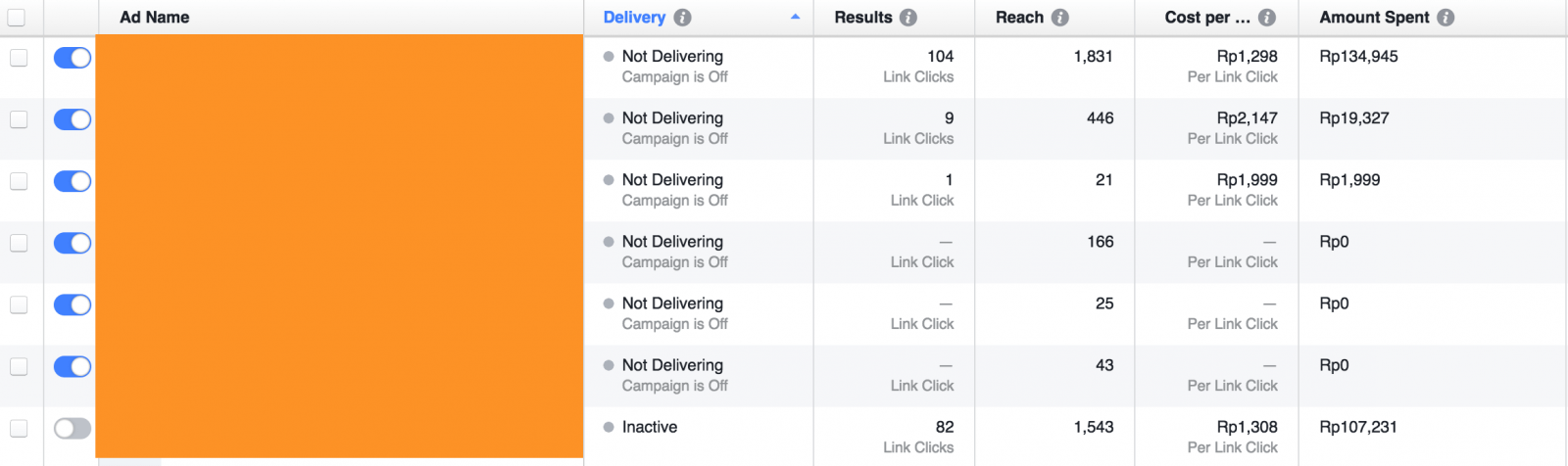Sort by the Ad Name column header
Viewport: 1568px width, 466px height.
click(155, 18)
